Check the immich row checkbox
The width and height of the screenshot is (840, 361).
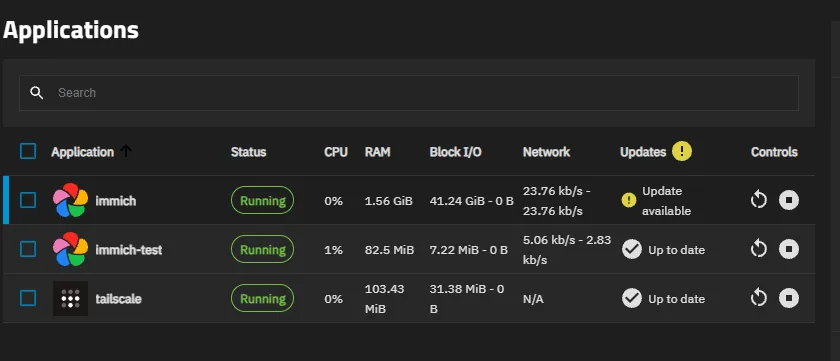(28, 200)
